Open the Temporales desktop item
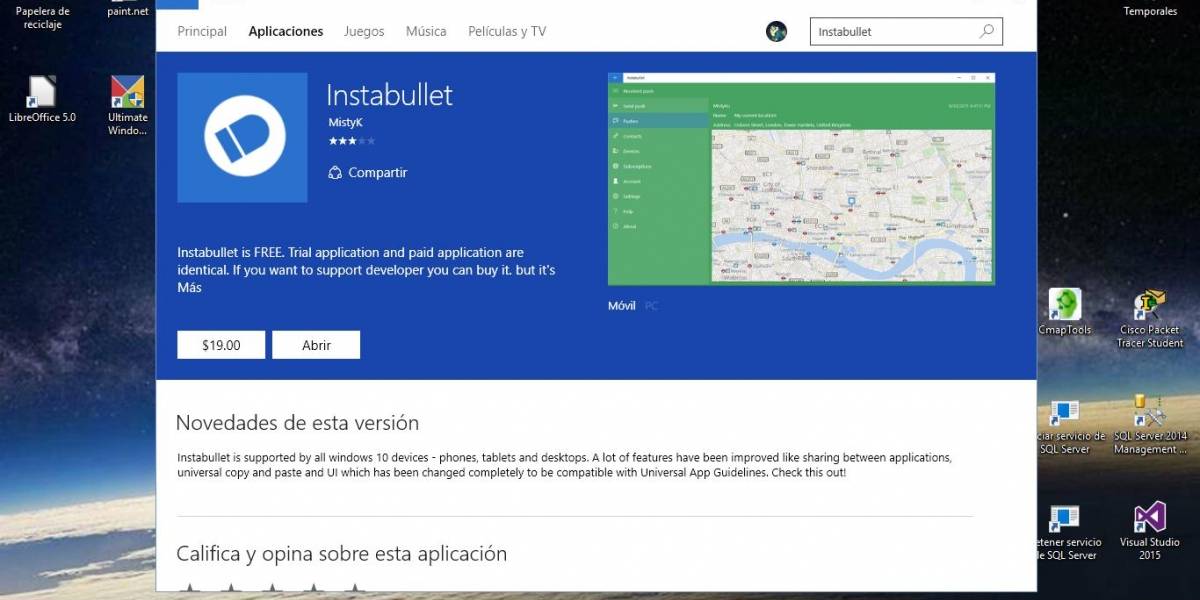The image size is (1200, 600). [x=1150, y=10]
